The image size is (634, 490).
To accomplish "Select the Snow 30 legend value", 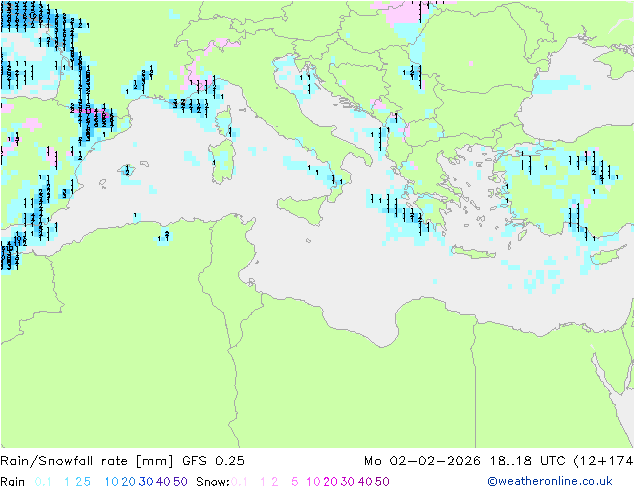I will (348, 482).
